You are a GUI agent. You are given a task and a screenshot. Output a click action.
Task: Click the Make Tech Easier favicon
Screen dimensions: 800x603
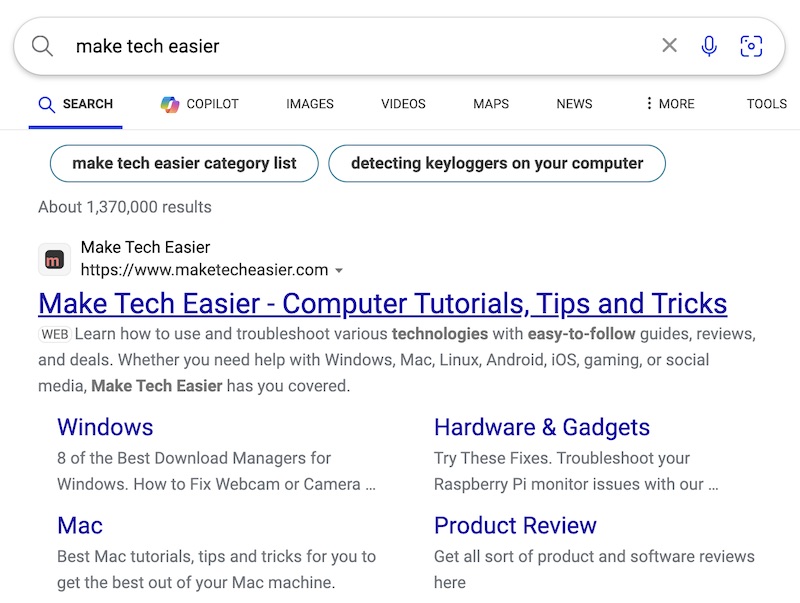click(53, 259)
